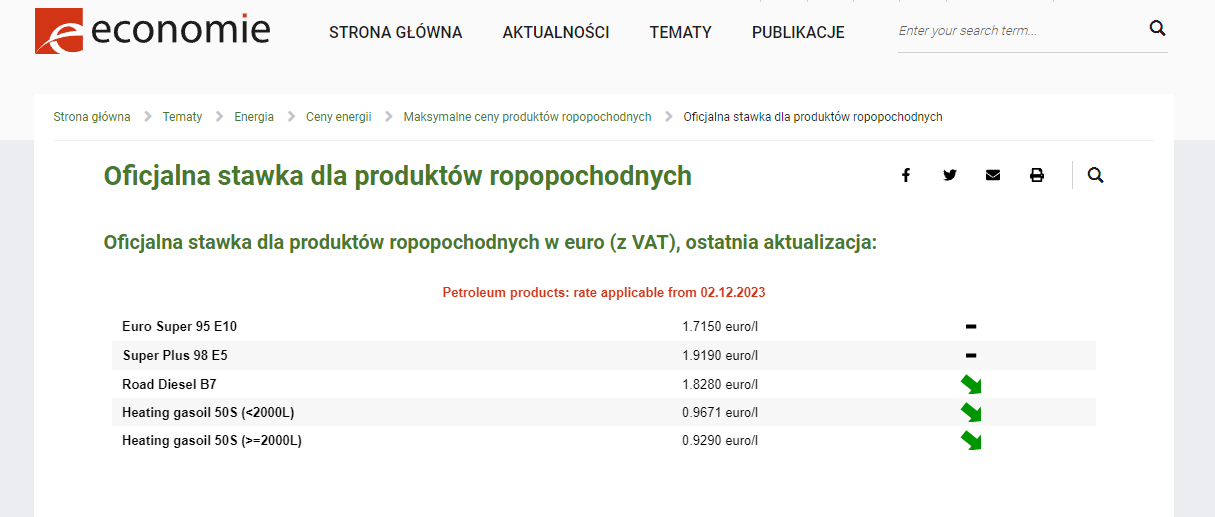Go to Energia breadcrumb link

point(254,117)
